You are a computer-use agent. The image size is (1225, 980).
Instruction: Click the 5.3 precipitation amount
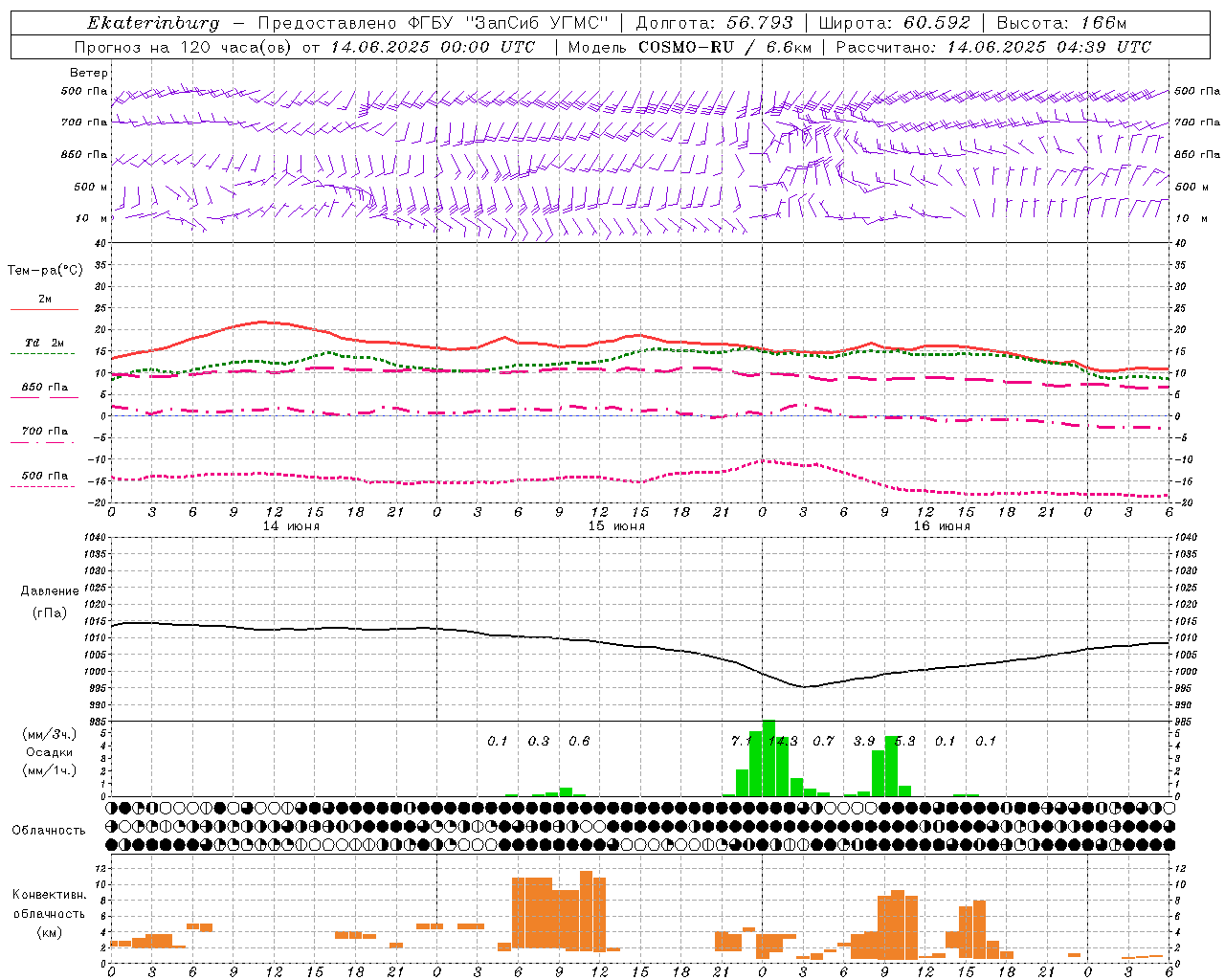904,742
